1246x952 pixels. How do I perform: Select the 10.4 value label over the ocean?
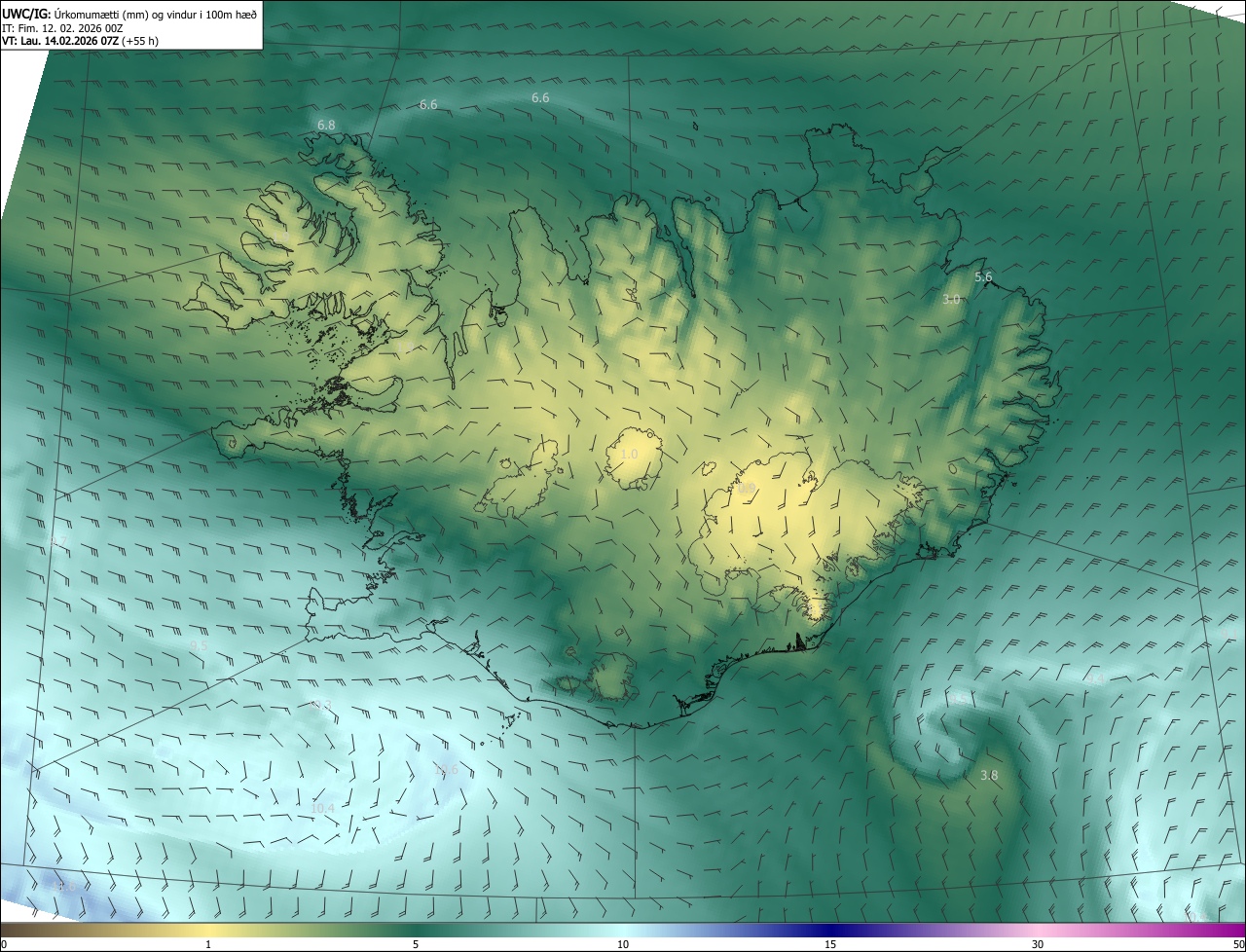[x=322, y=809]
